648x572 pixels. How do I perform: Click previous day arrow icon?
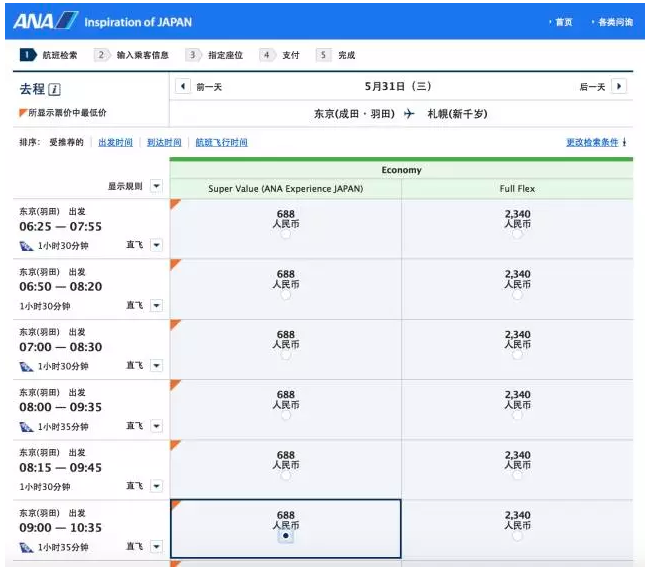(x=183, y=87)
